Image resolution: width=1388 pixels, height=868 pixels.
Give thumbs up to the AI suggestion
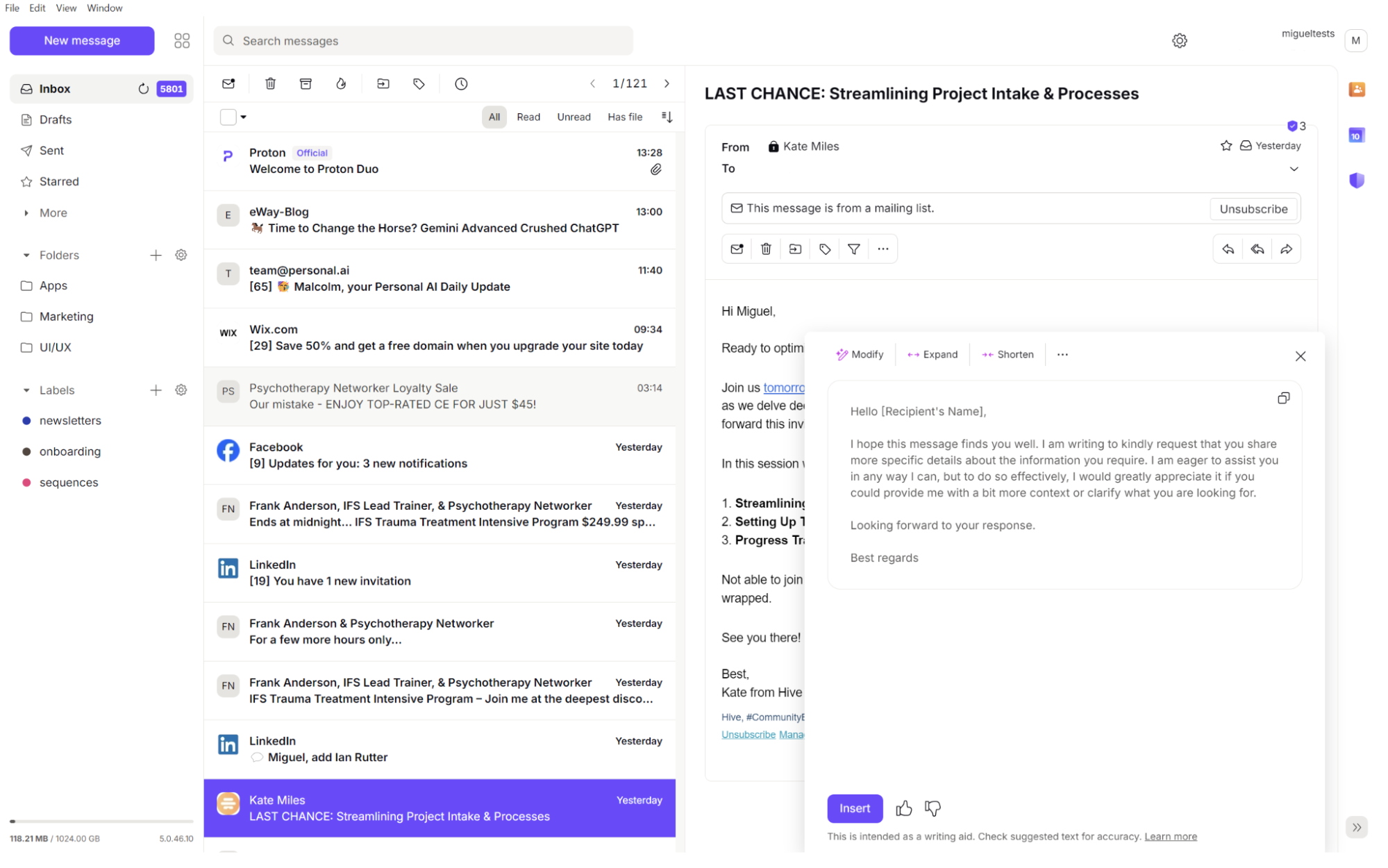(x=903, y=808)
